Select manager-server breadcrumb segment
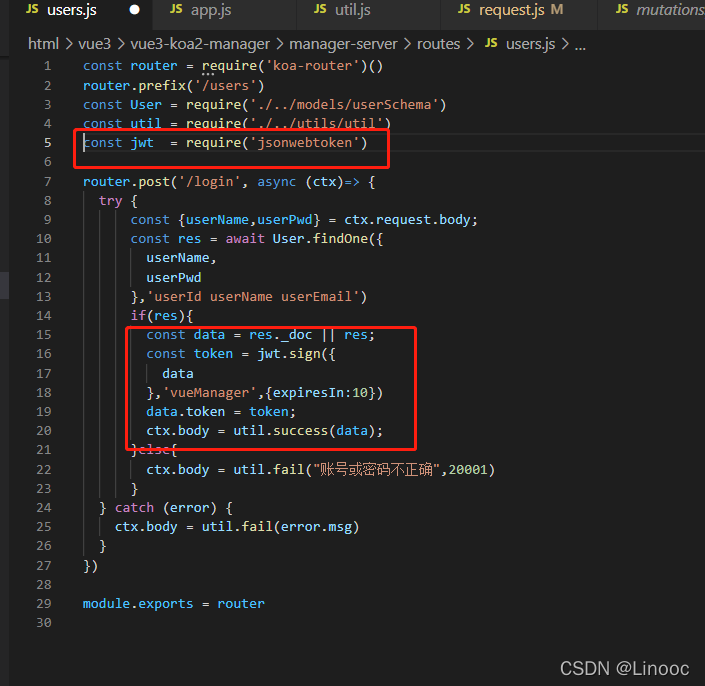 [344, 44]
